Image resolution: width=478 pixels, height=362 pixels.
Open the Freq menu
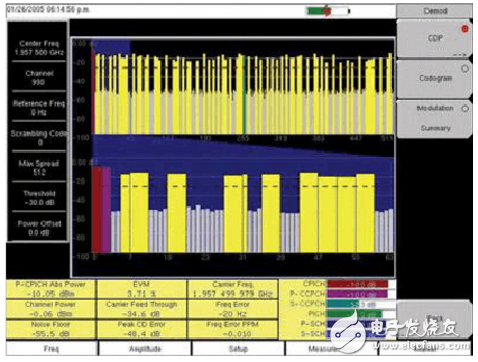click(x=52, y=349)
